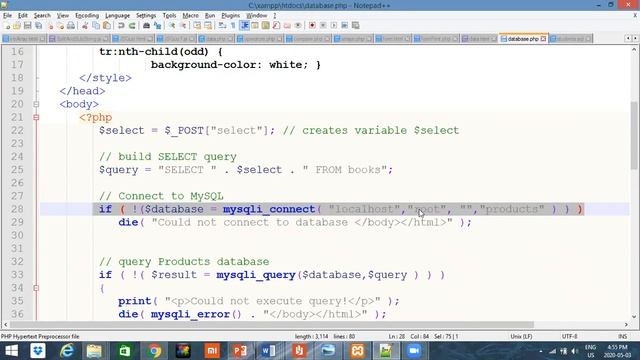Click the horizontal scrollbar thumb

(271, 324)
